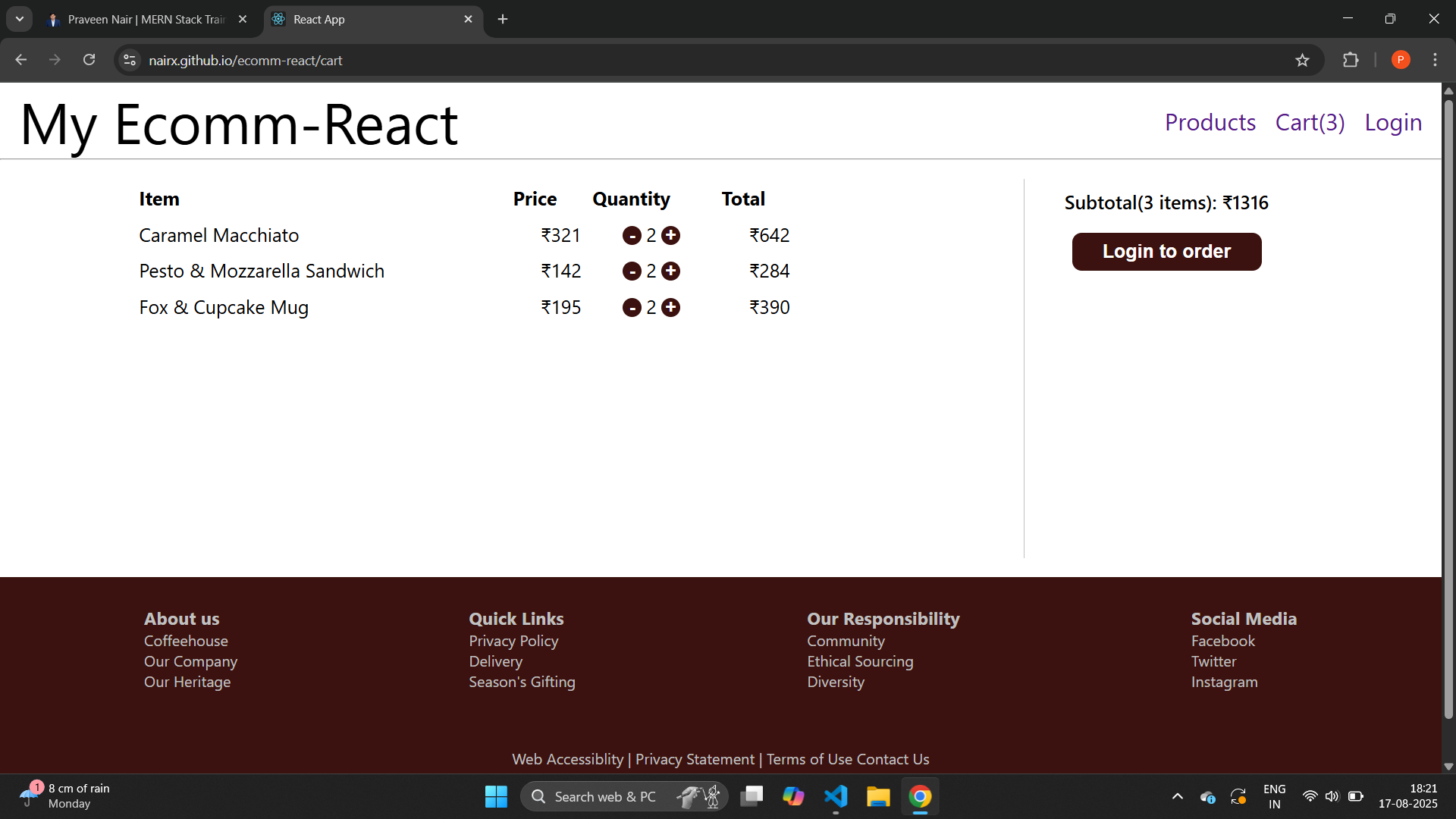Increase Caramel Macchiato quantity with plus icon
Viewport: 1456px width, 819px height.
pos(670,236)
